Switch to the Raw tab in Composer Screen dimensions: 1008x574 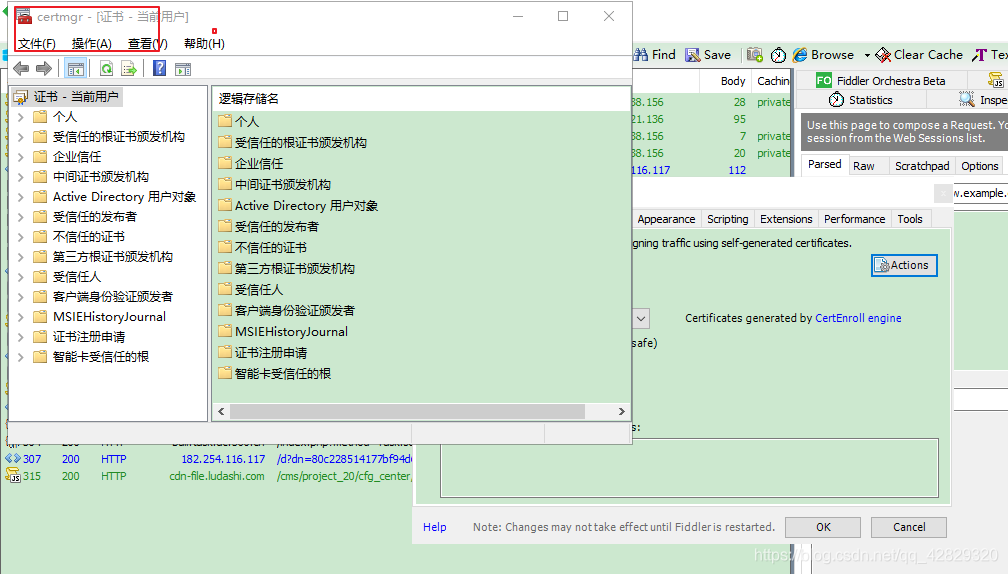pyautogui.click(x=864, y=166)
